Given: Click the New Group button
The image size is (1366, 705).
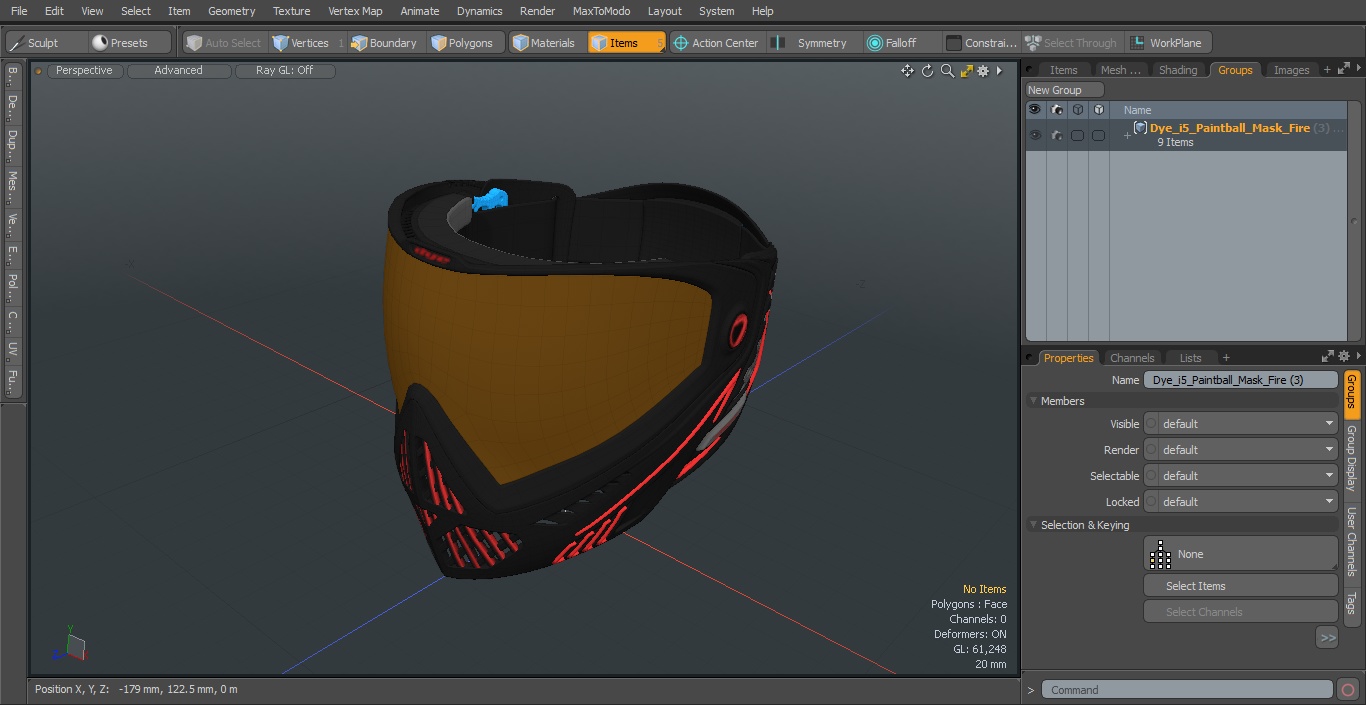Looking at the screenshot, I should point(1063,90).
